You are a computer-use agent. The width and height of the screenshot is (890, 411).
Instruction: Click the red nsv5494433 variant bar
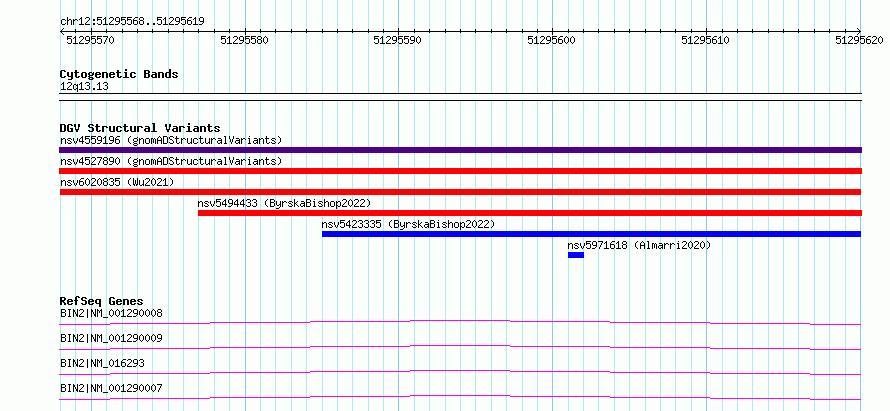(530, 213)
